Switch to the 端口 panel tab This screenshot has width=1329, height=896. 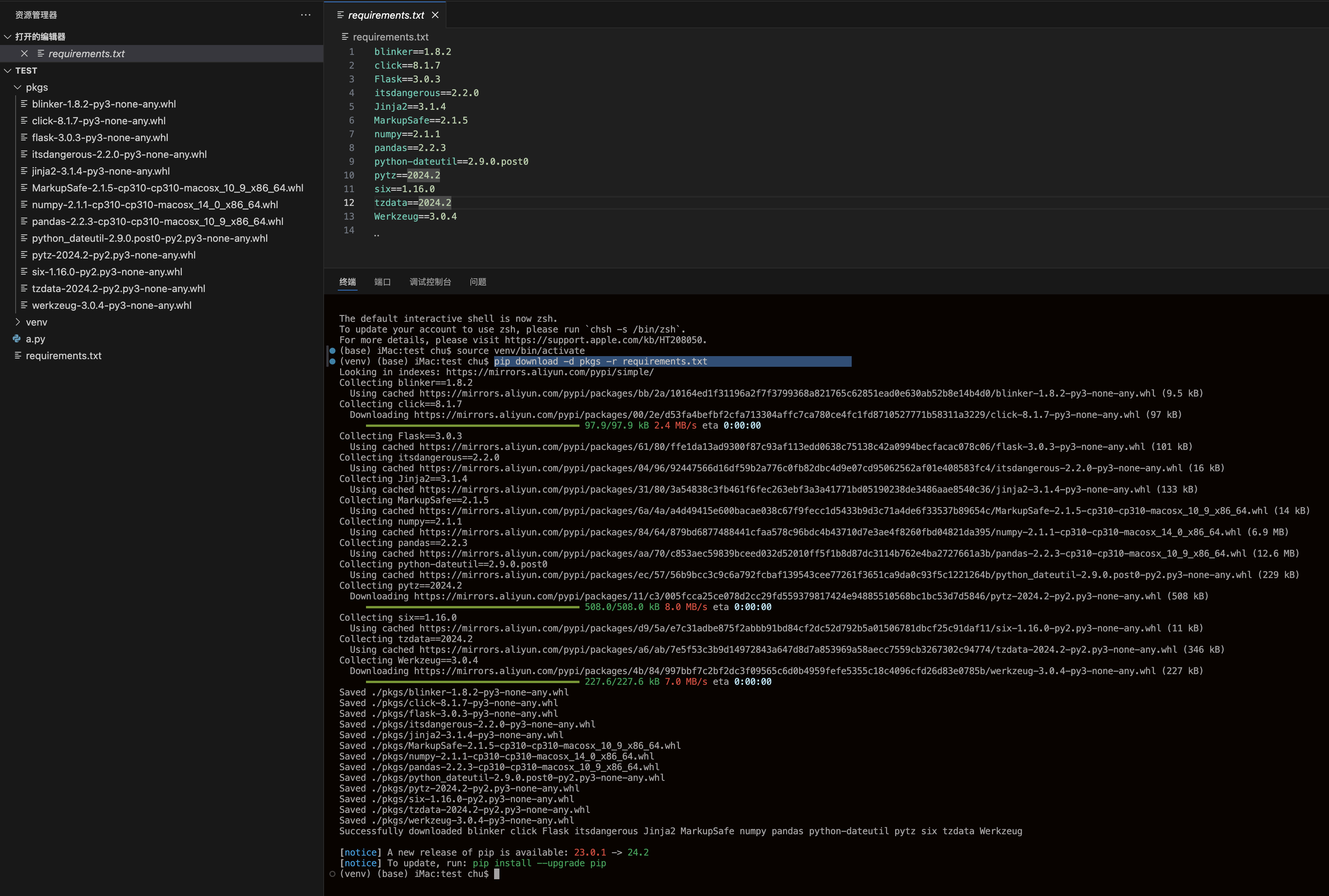point(382,282)
